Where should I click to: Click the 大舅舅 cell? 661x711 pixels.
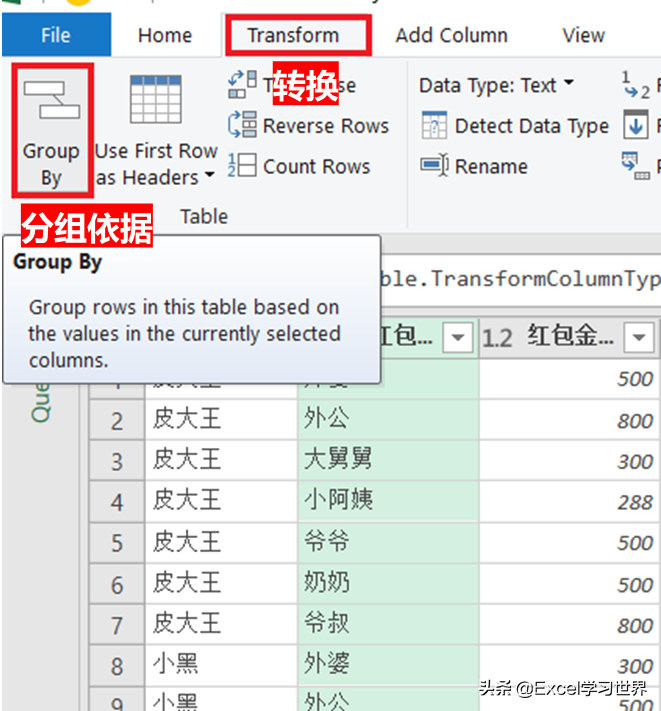coord(389,460)
